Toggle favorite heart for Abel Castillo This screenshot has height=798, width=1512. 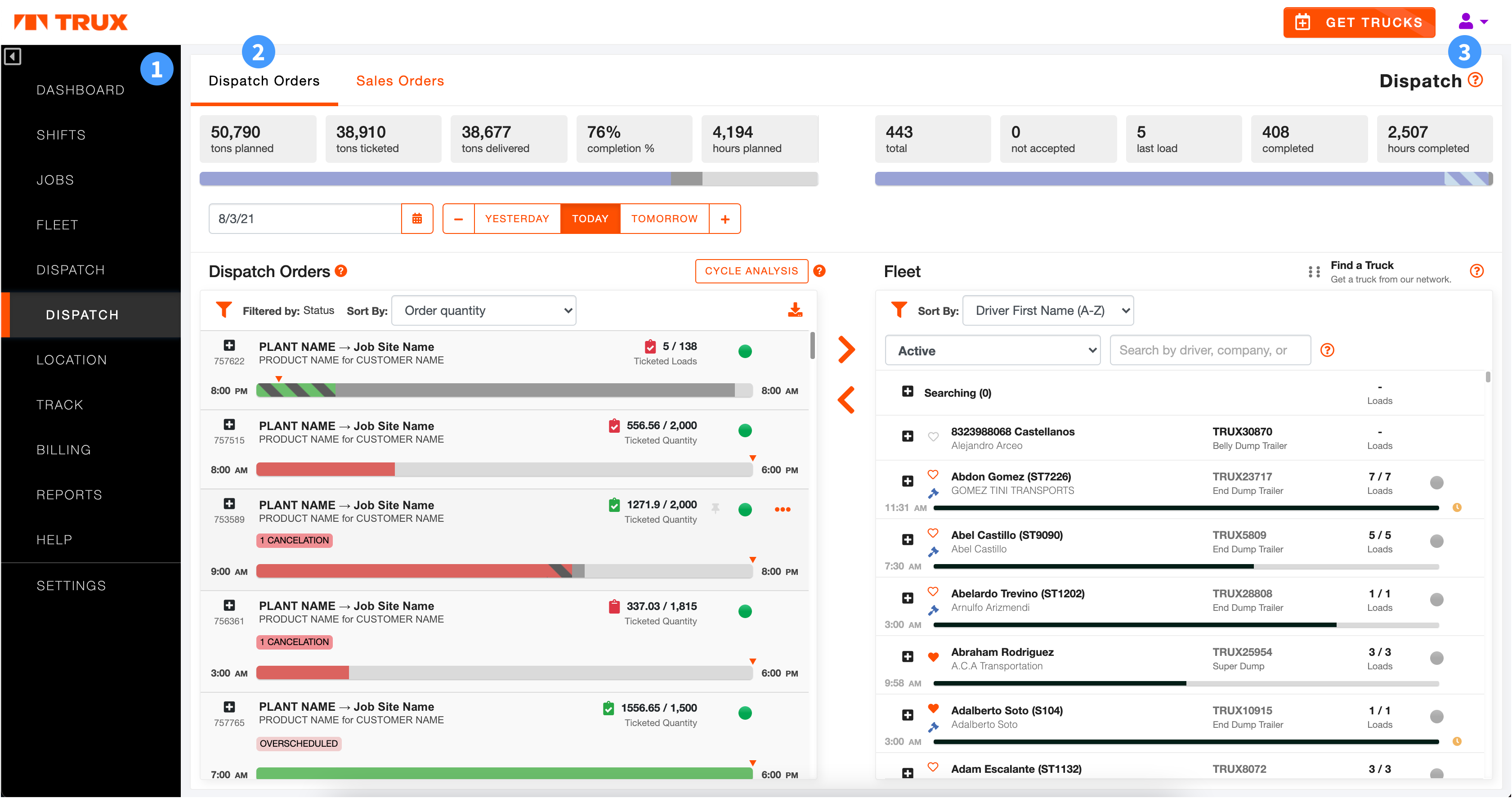coord(933,533)
